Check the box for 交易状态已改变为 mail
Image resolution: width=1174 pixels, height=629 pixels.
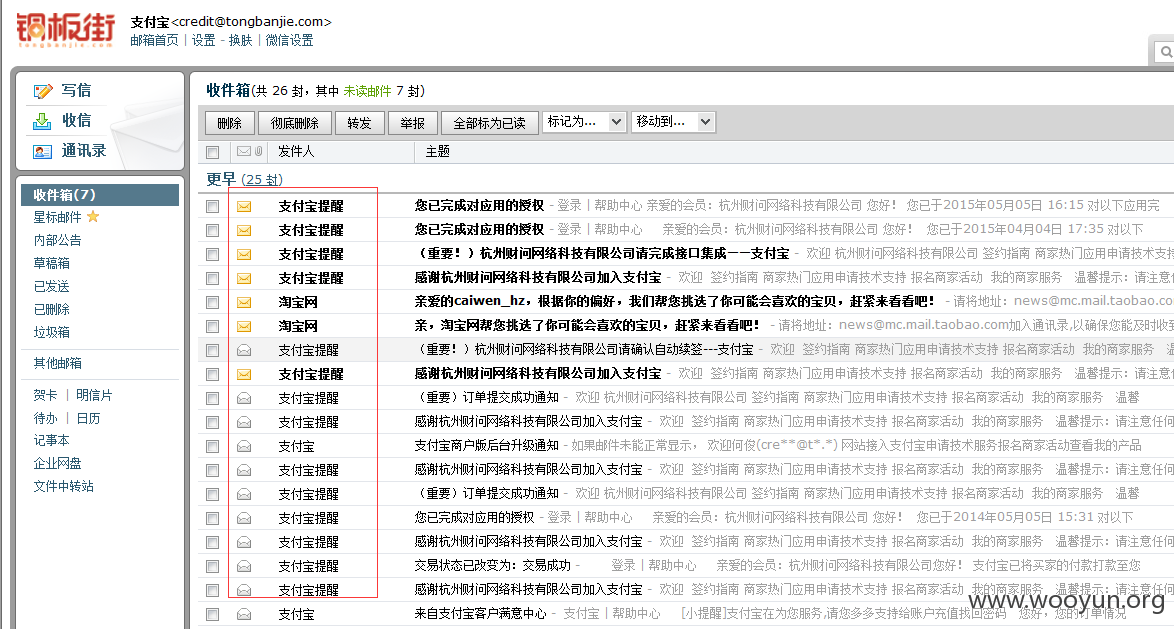(x=213, y=566)
